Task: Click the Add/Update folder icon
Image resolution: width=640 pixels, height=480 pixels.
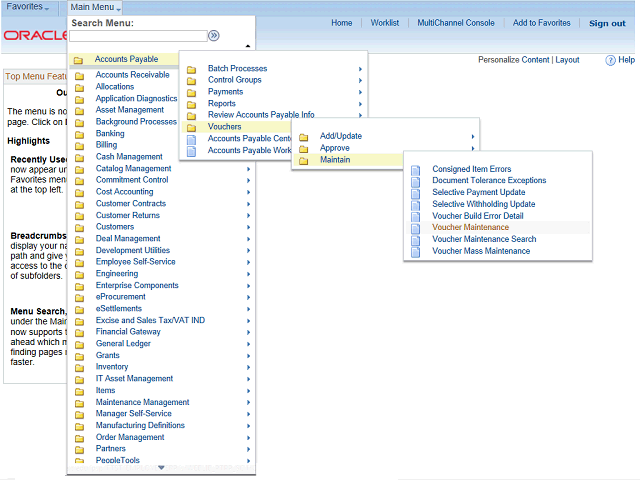Action: (303, 137)
